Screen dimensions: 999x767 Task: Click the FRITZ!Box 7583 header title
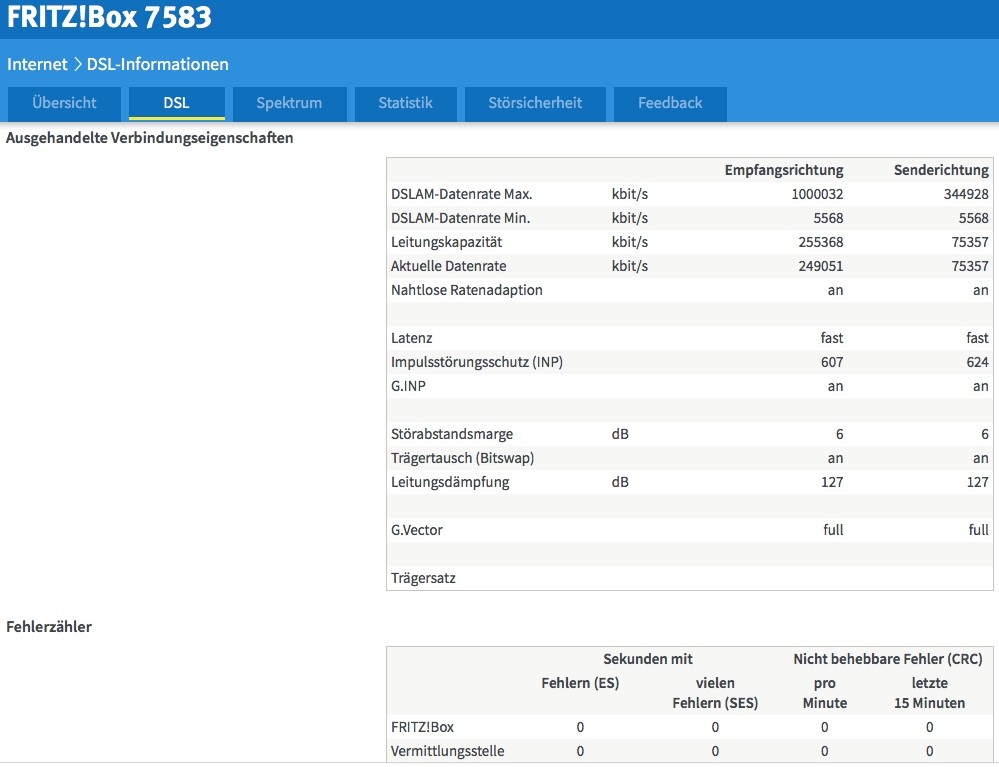point(109,18)
